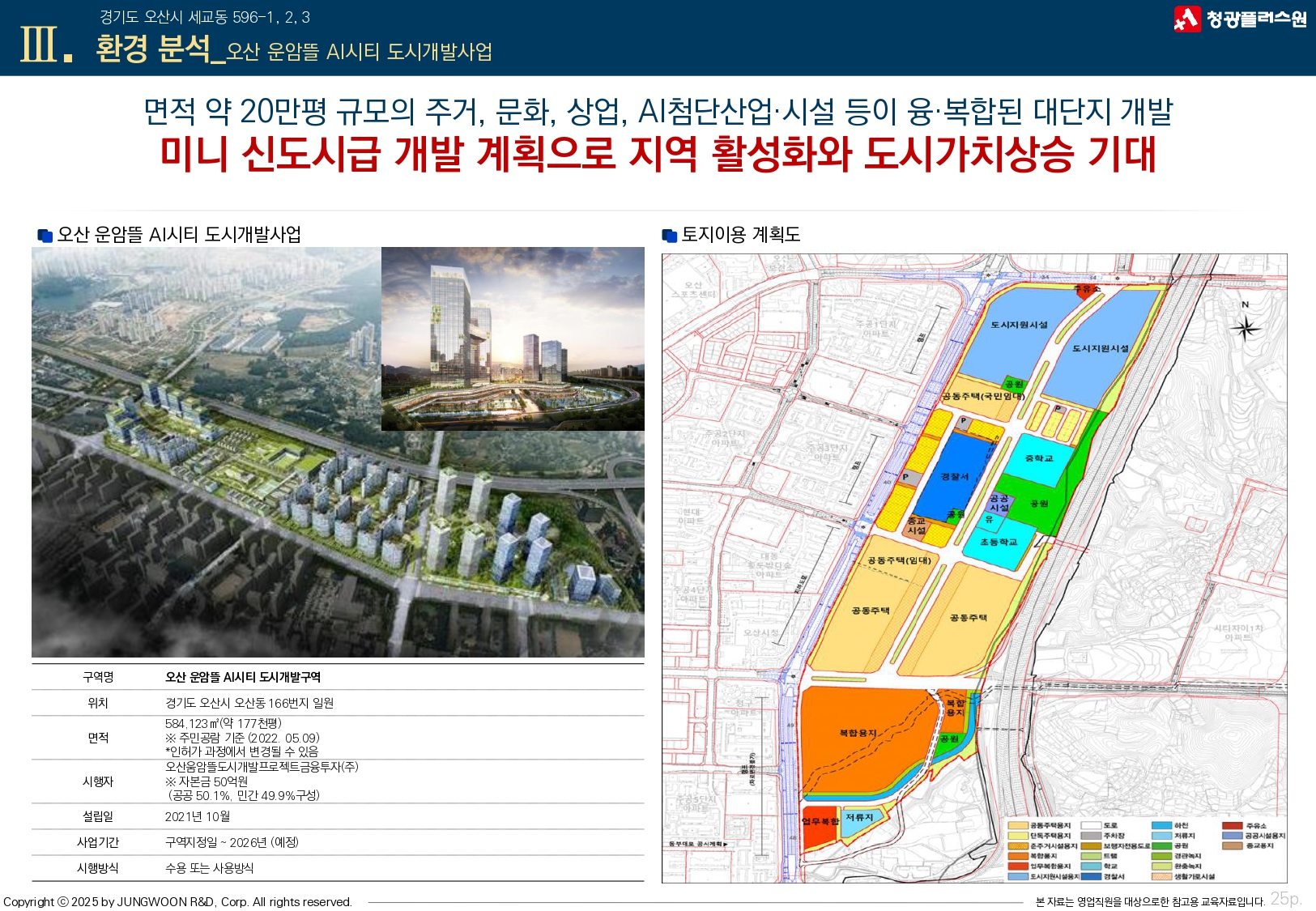The image size is (1316, 911).
Task: Click the page number 25p.
Action: pos(1286,898)
